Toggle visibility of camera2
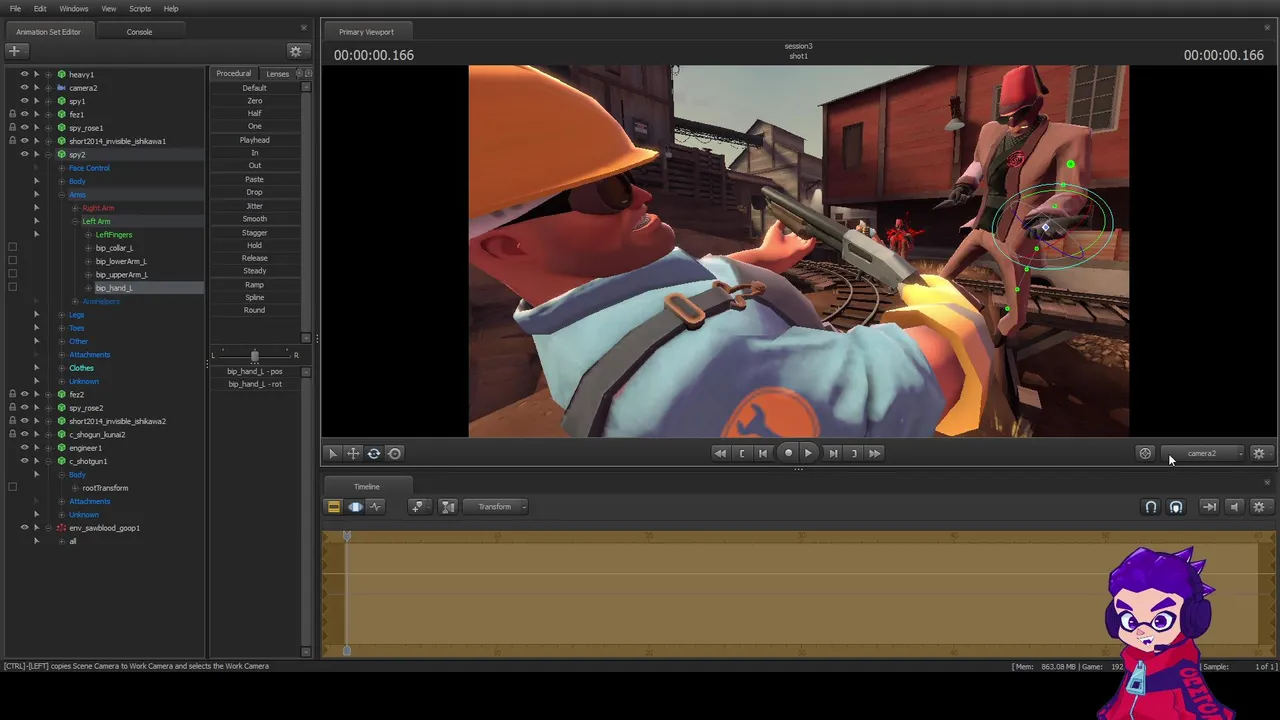Viewport: 1280px width, 720px height. [x=25, y=88]
